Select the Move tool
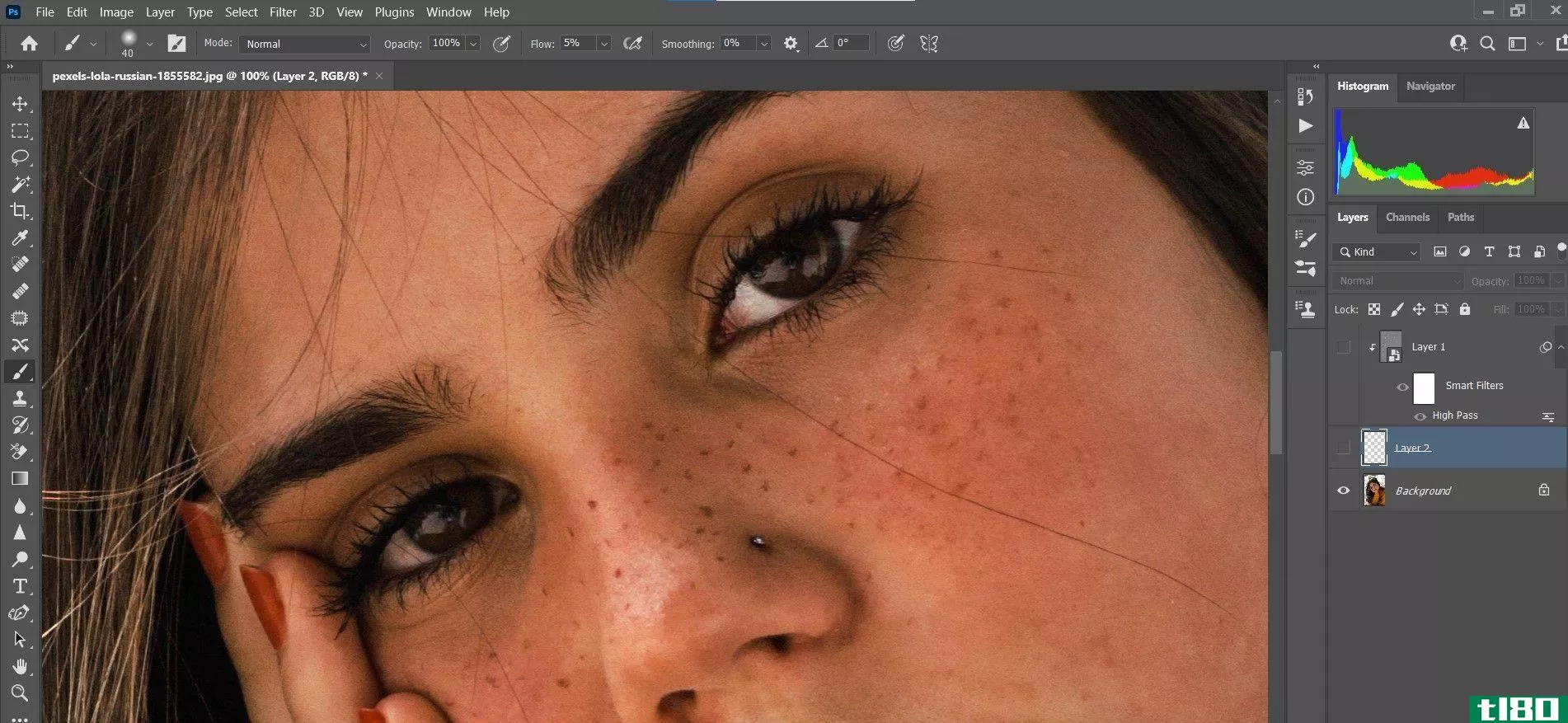Image resolution: width=1568 pixels, height=723 pixels. pos(20,104)
